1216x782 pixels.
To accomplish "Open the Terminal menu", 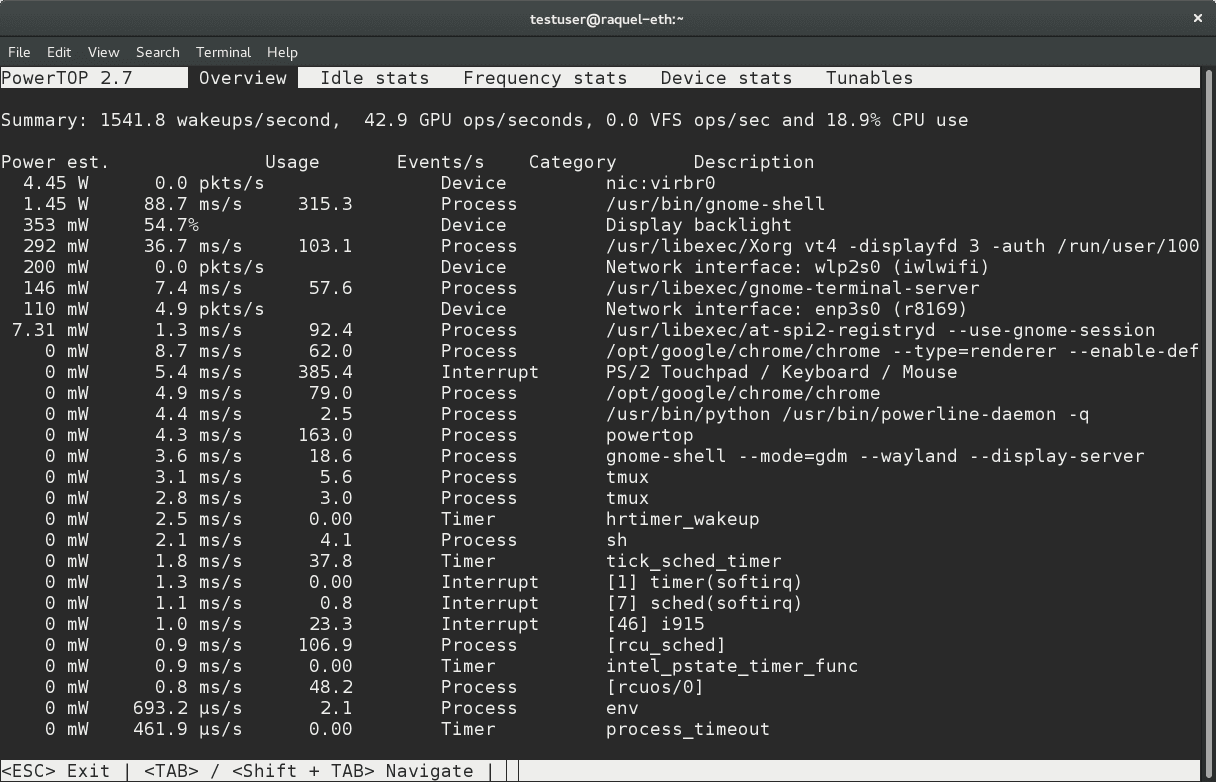I will coord(223,52).
